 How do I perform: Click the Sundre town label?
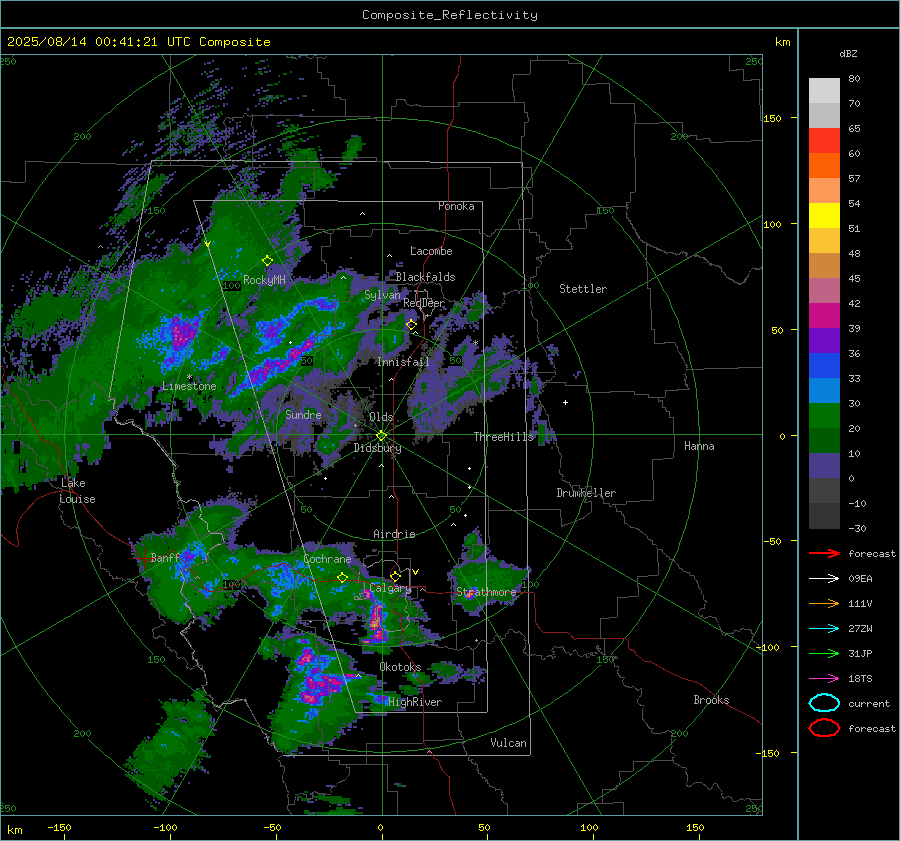tap(303, 414)
